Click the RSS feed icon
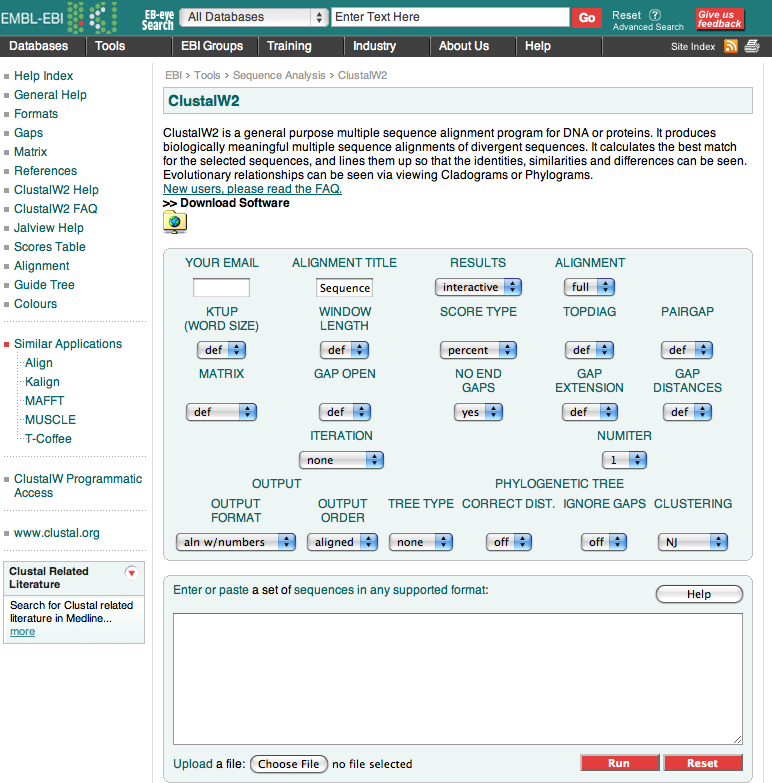Screen dimensions: 772x783 pyautogui.click(x=731, y=46)
